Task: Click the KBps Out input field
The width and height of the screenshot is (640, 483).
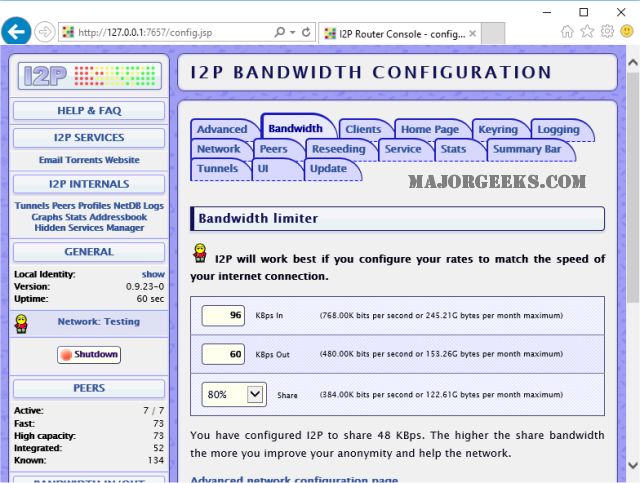Action: point(223,354)
